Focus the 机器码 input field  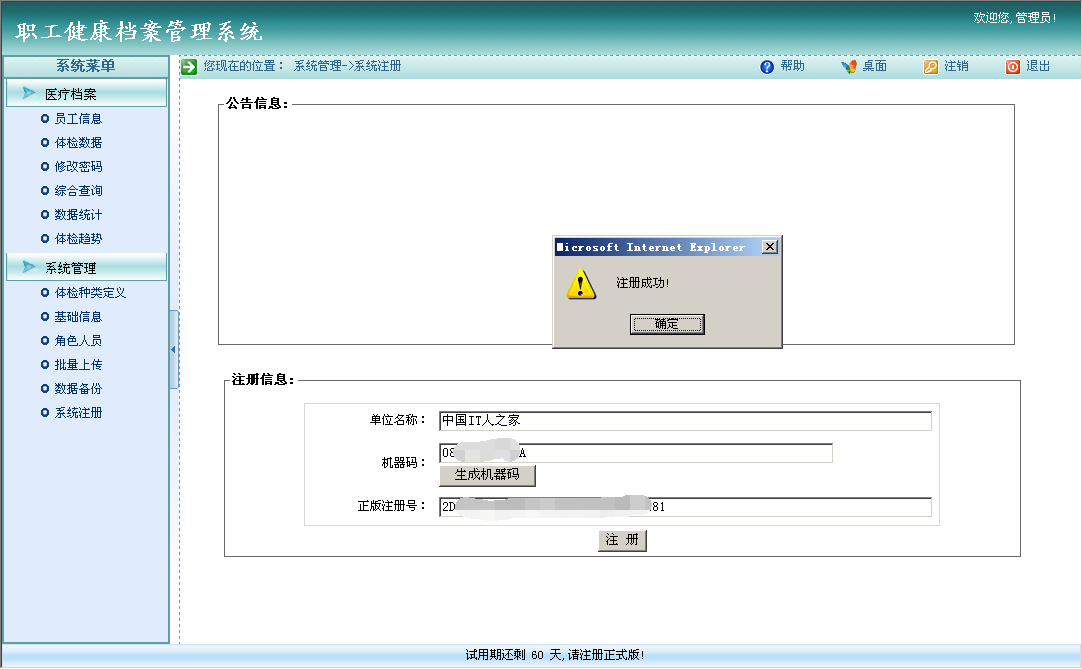(636, 453)
